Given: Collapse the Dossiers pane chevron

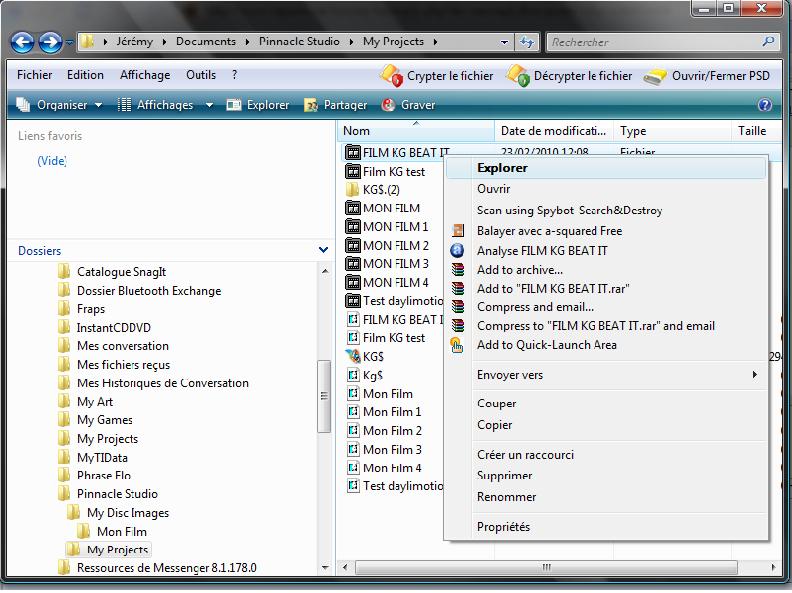Looking at the screenshot, I should (323, 250).
